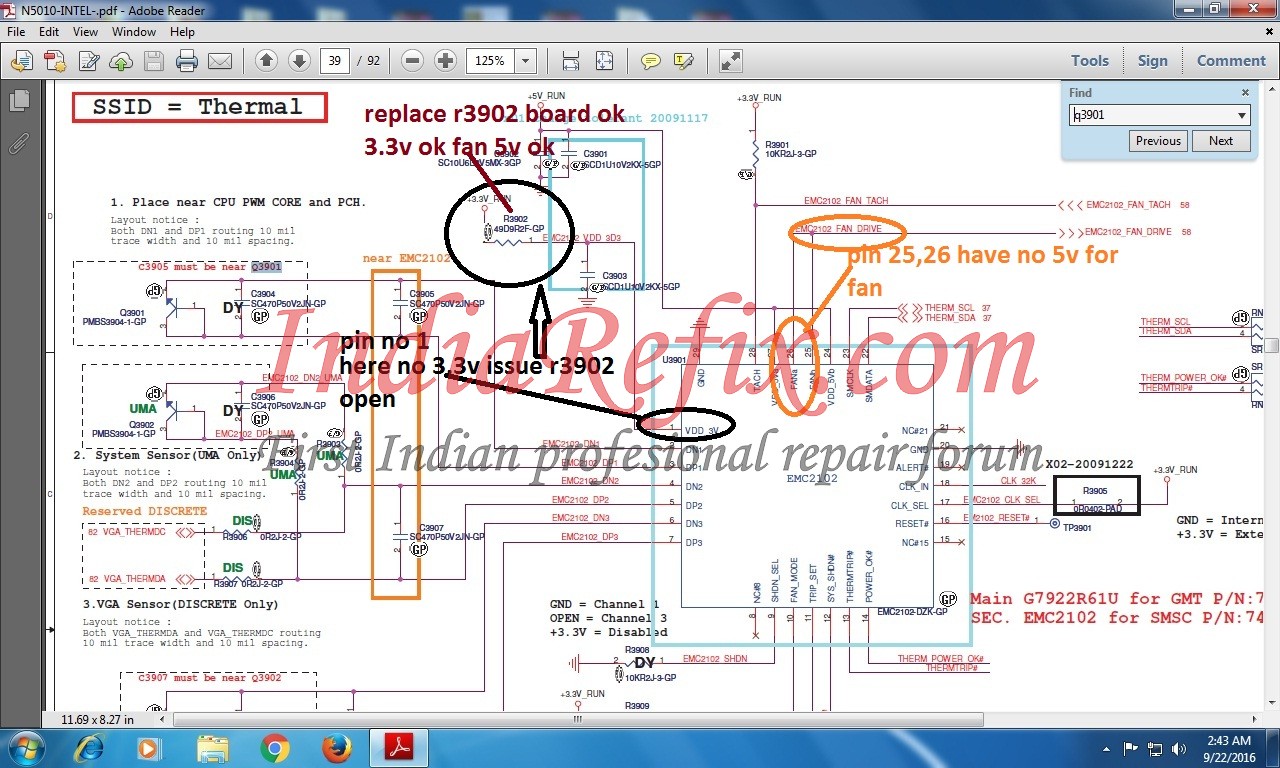Print the document with printer icon
Screen dimensions: 1280x768
pos(187,61)
